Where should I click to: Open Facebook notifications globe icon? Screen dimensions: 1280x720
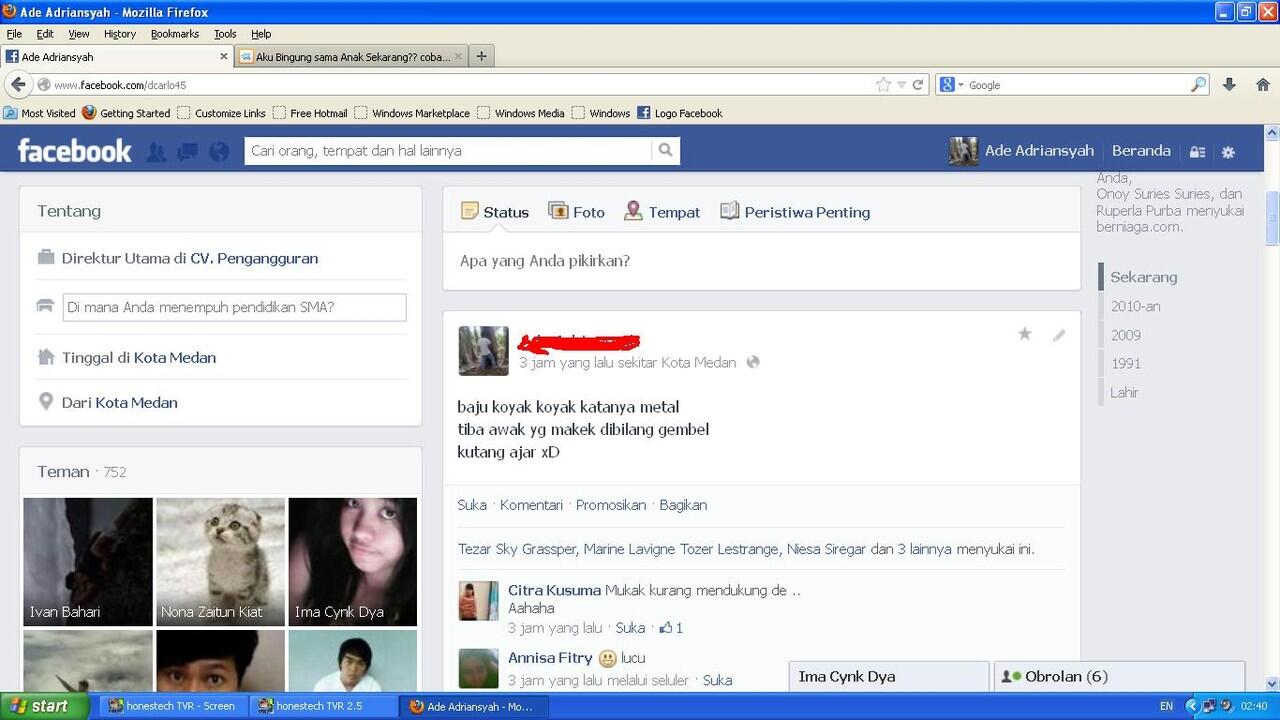(x=219, y=152)
